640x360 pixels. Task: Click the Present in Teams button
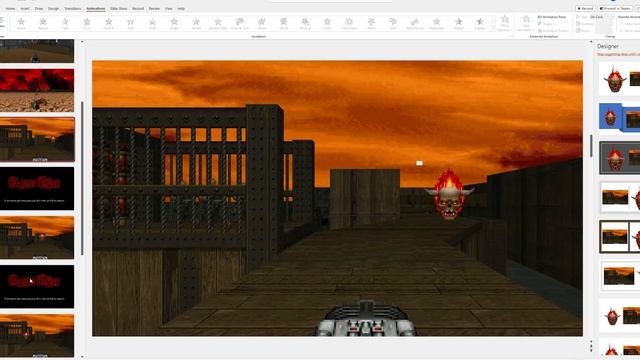tap(615, 8)
